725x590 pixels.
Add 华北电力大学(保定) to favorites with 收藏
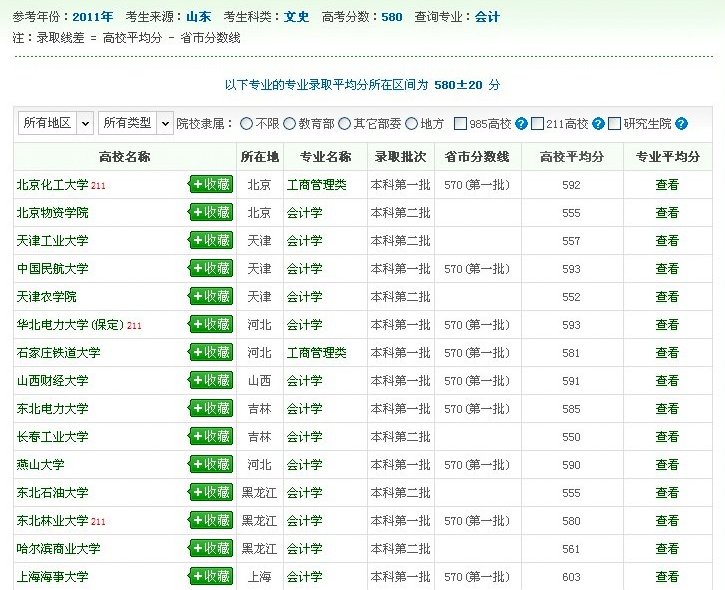click(210, 324)
